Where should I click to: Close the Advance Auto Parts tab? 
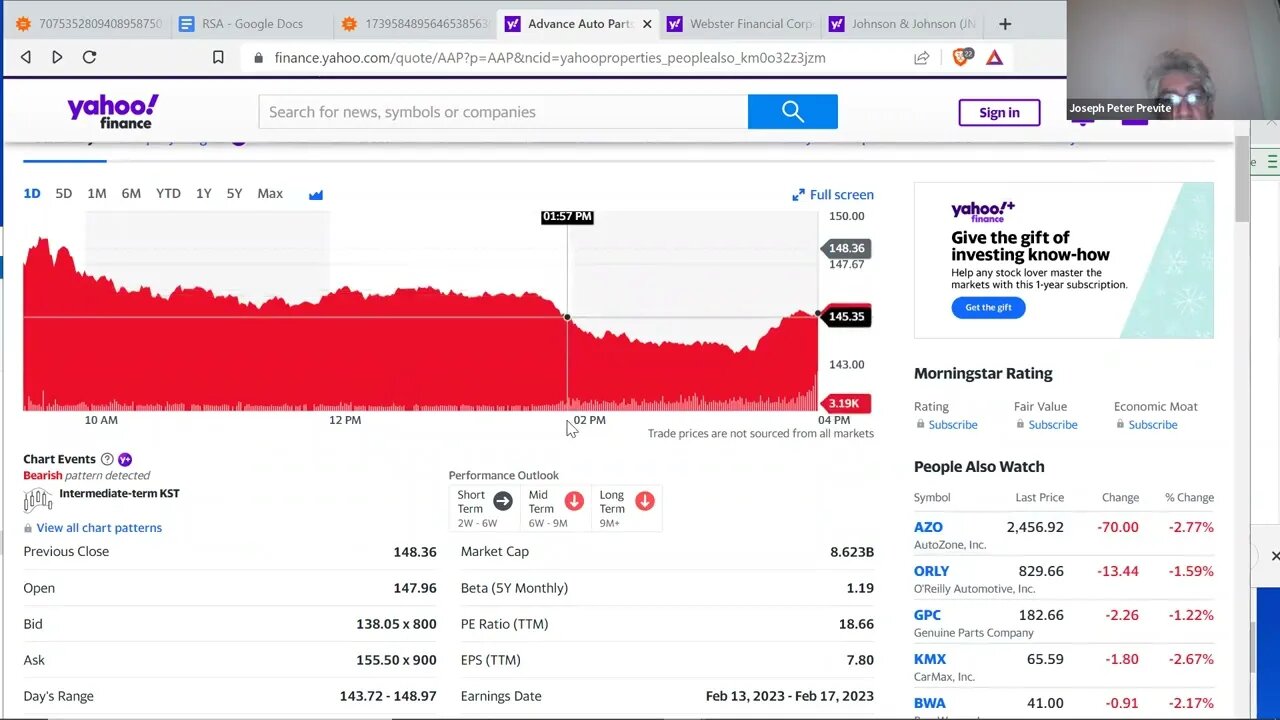647,24
